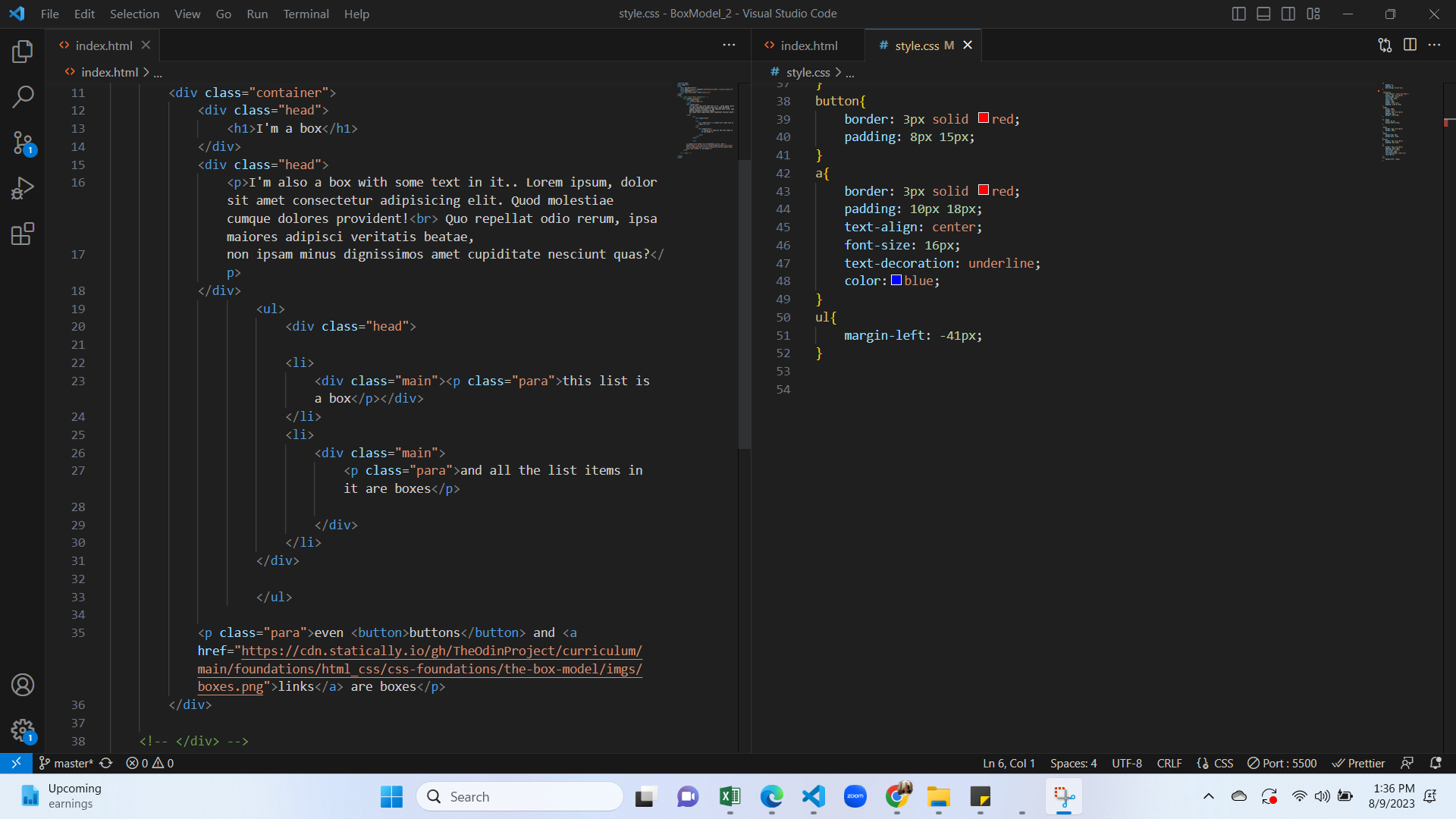Open the Run and Debug panel
This screenshot has height=819, width=1456.
(22, 187)
